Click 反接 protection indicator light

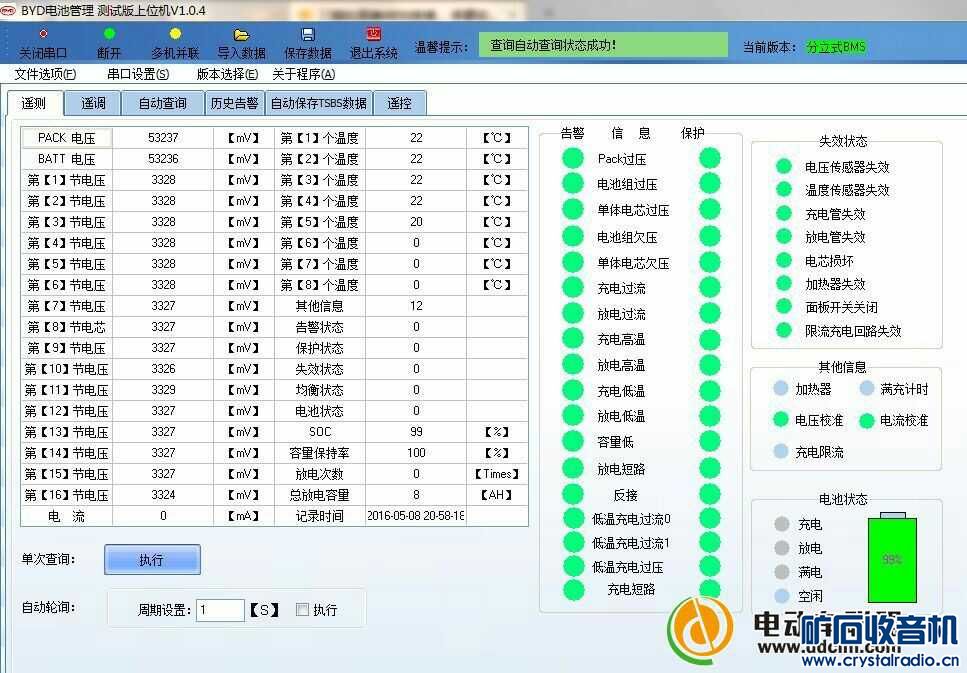(x=710, y=494)
